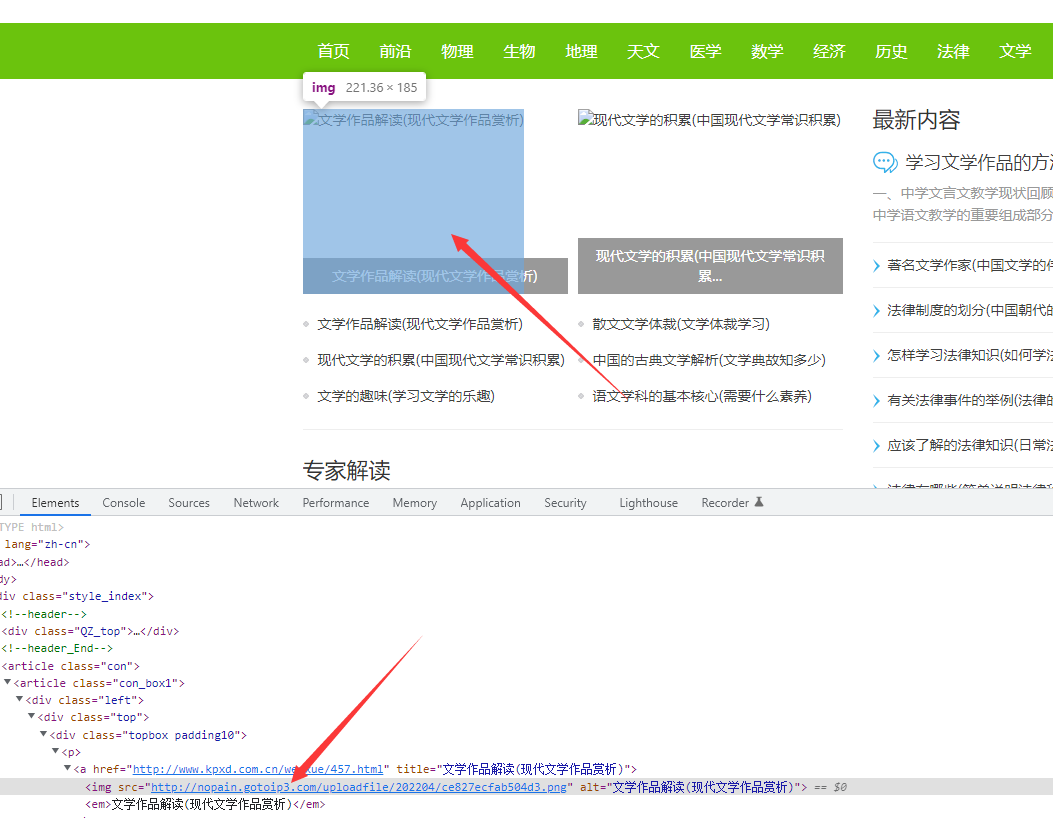The image size is (1053, 818).
Task: Collapse the p element in DOM tree
Action: [56, 752]
